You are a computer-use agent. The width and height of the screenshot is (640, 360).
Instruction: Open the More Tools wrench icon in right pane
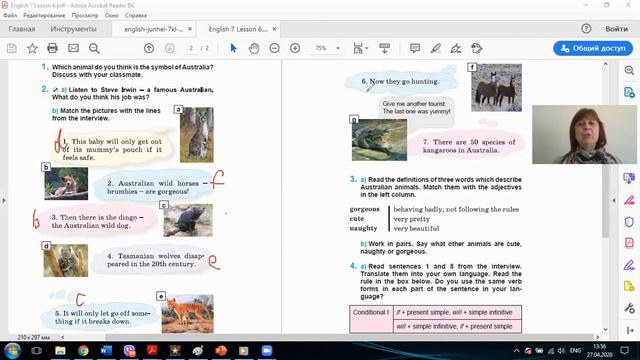[629, 308]
